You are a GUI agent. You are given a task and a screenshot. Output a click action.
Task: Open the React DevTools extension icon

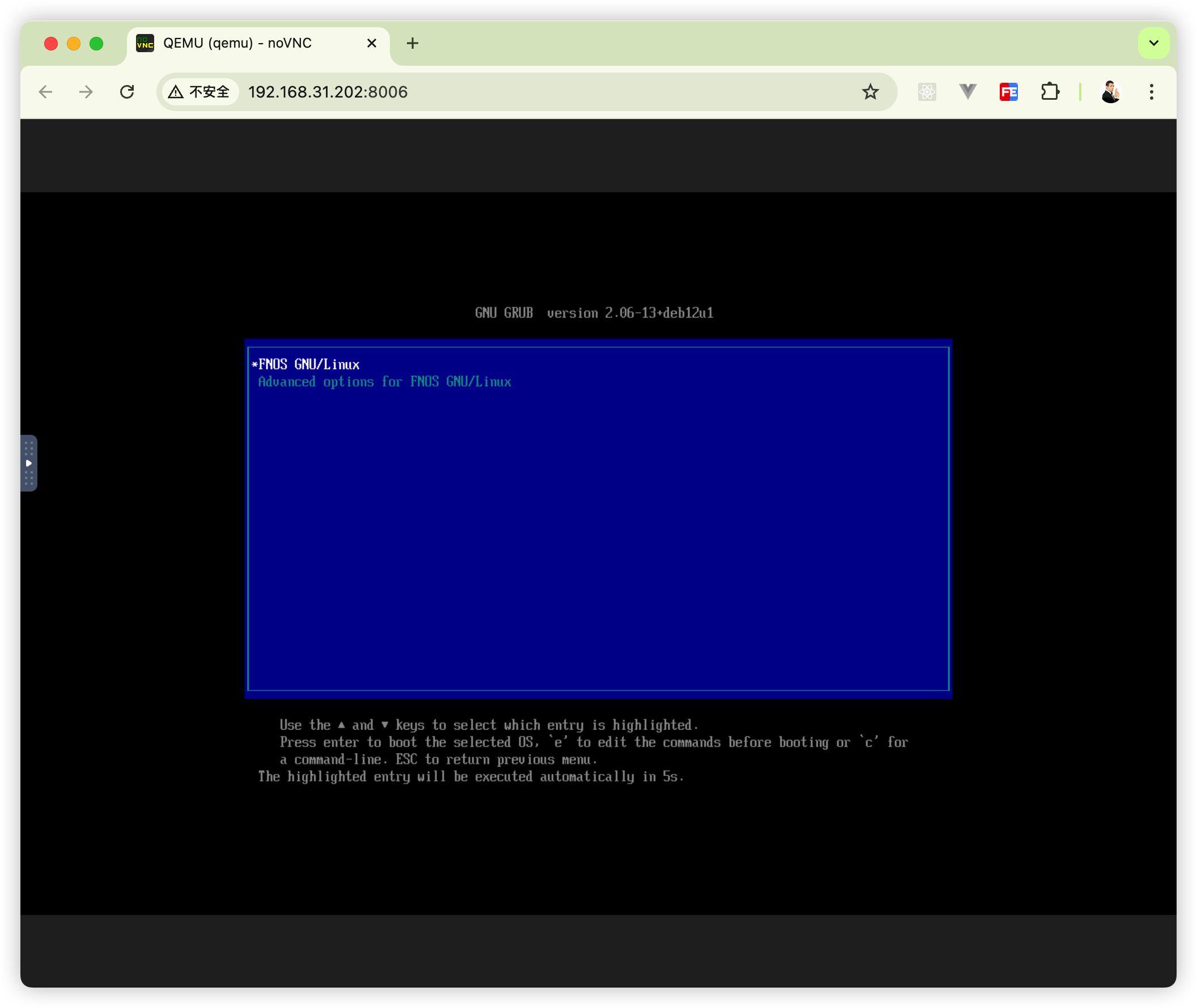pos(926,92)
